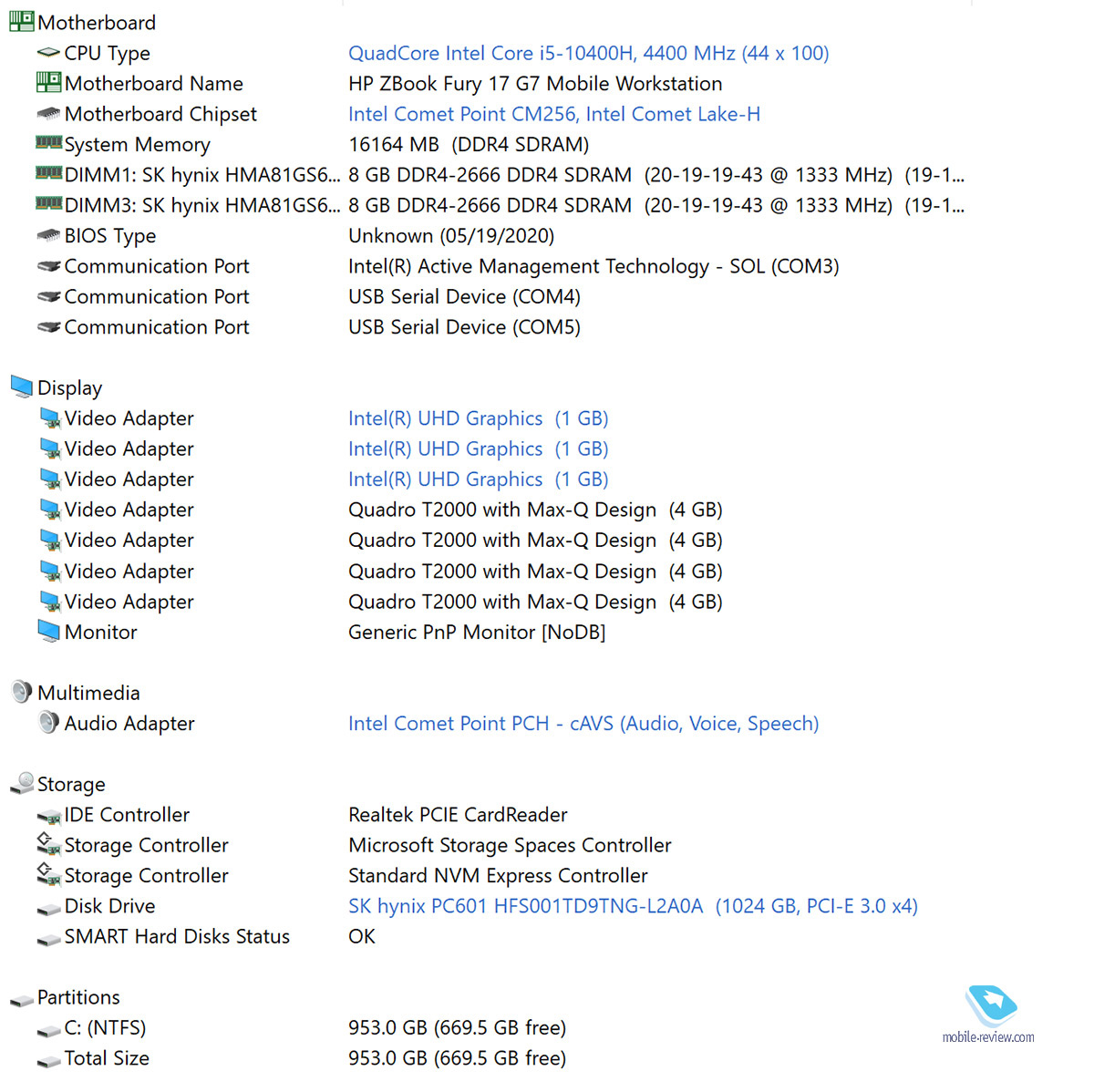
Task: Click the COM4 Communication Port icon
Action: pyautogui.click(x=48, y=296)
